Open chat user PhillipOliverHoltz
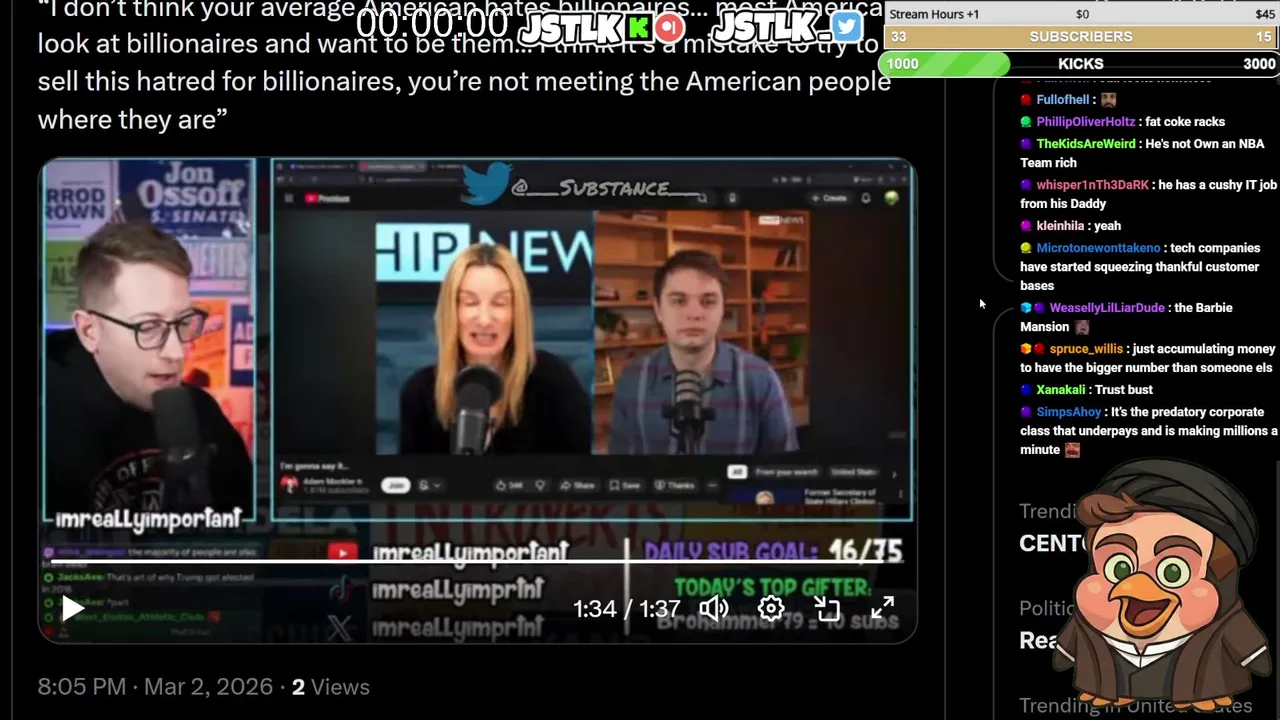This screenshot has width=1280, height=720. pyautogui.click(x=1085, y=122)
